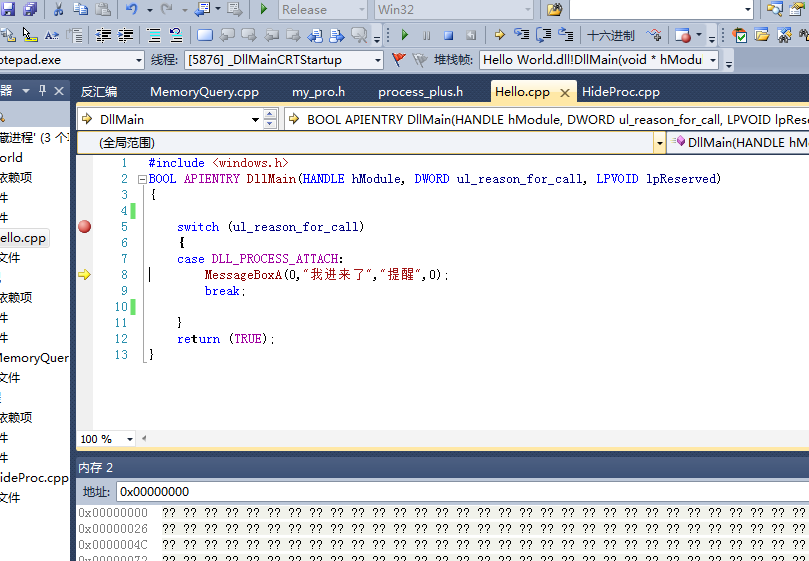Close the solution explorer panel
This screenshot has width=809, height=561.
(59, 91)
